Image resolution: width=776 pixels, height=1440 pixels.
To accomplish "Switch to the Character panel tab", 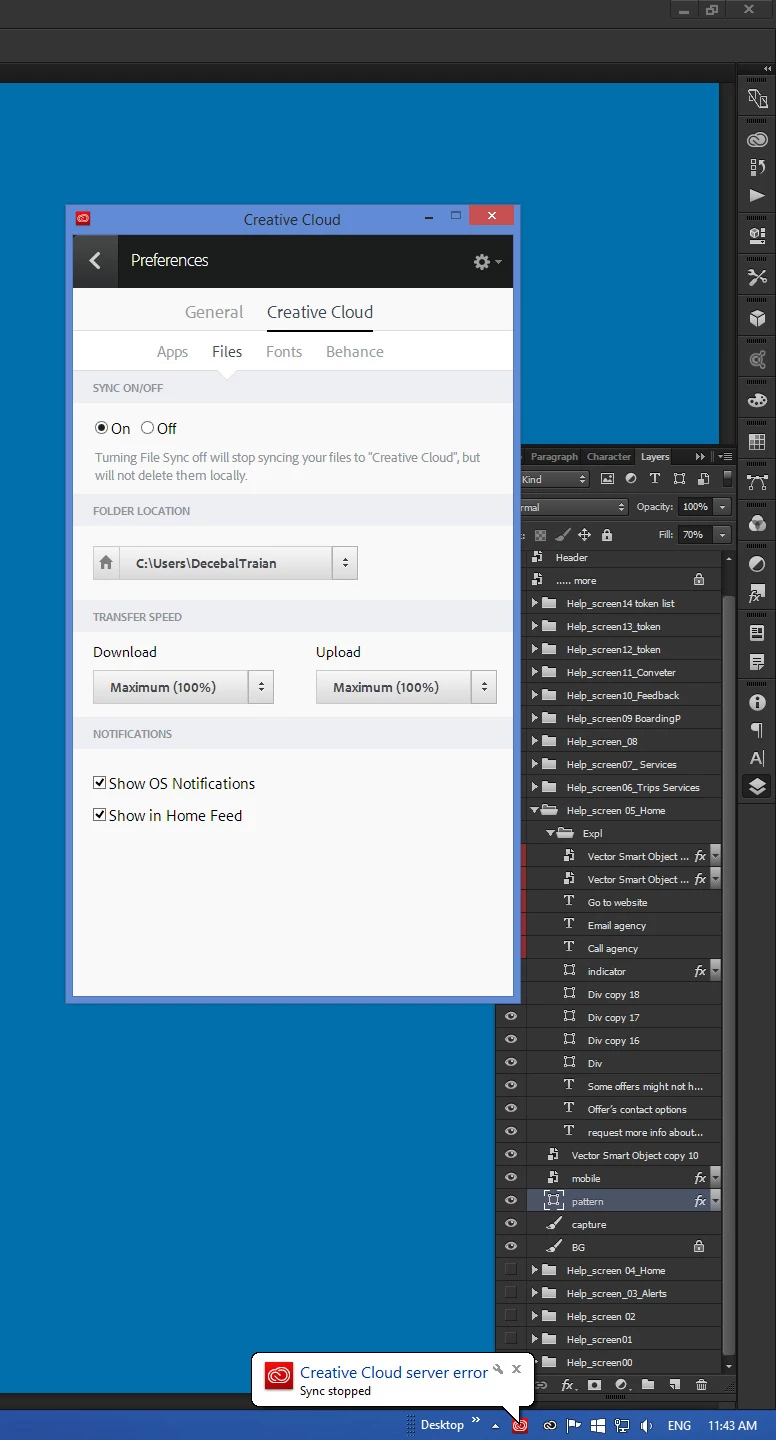I will (609, 457).
